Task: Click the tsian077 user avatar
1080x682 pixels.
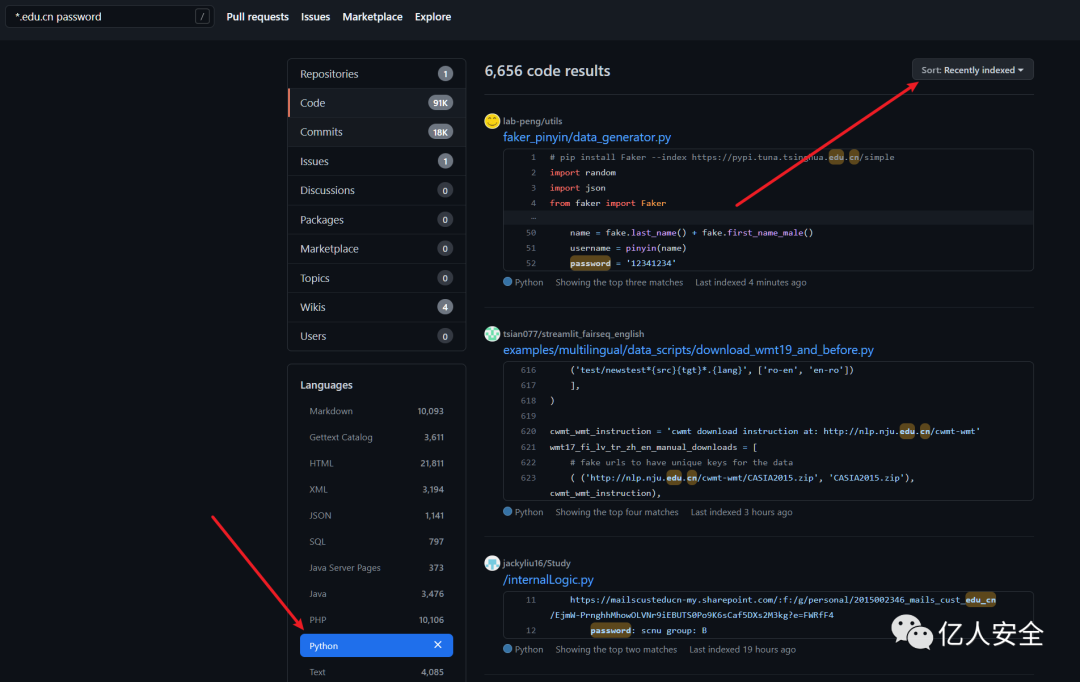Action: (492, 334)
